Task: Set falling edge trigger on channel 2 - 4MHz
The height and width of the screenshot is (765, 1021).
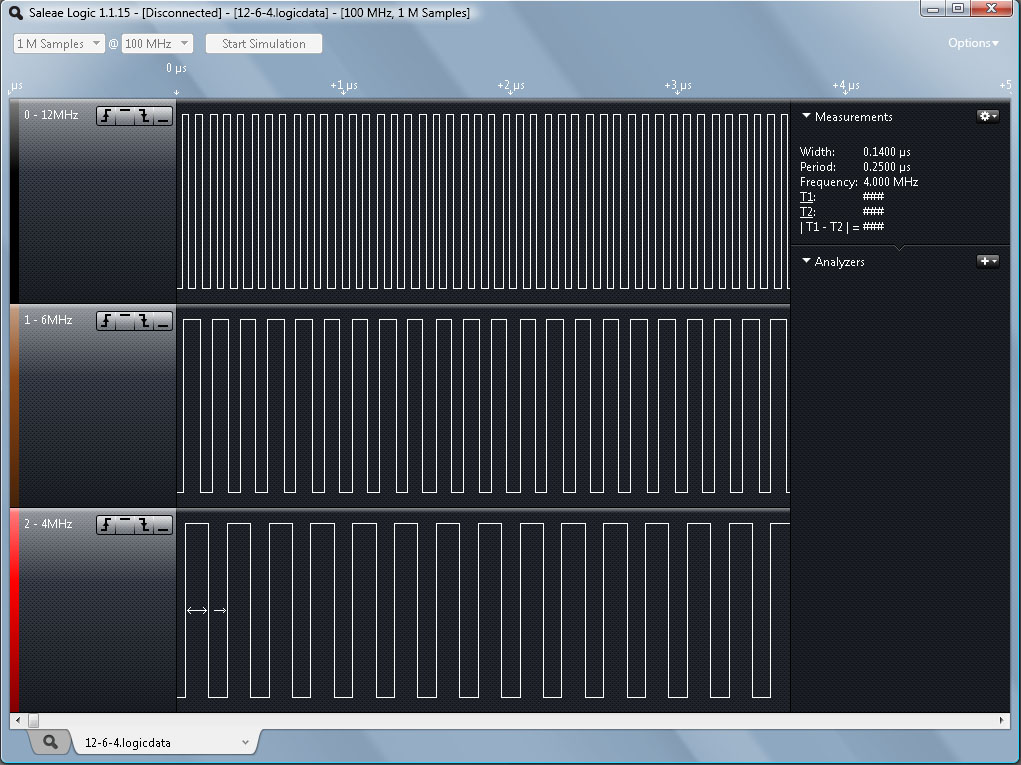Action: [144, 525]
